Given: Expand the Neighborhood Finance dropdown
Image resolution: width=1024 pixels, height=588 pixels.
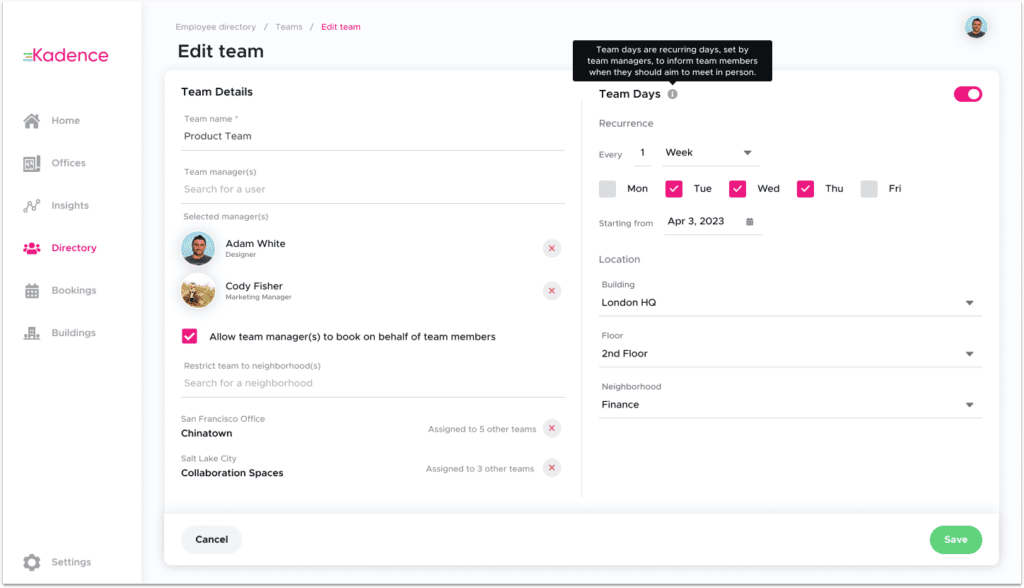Looking at the screenshot, I should click(x=790, y=404).
